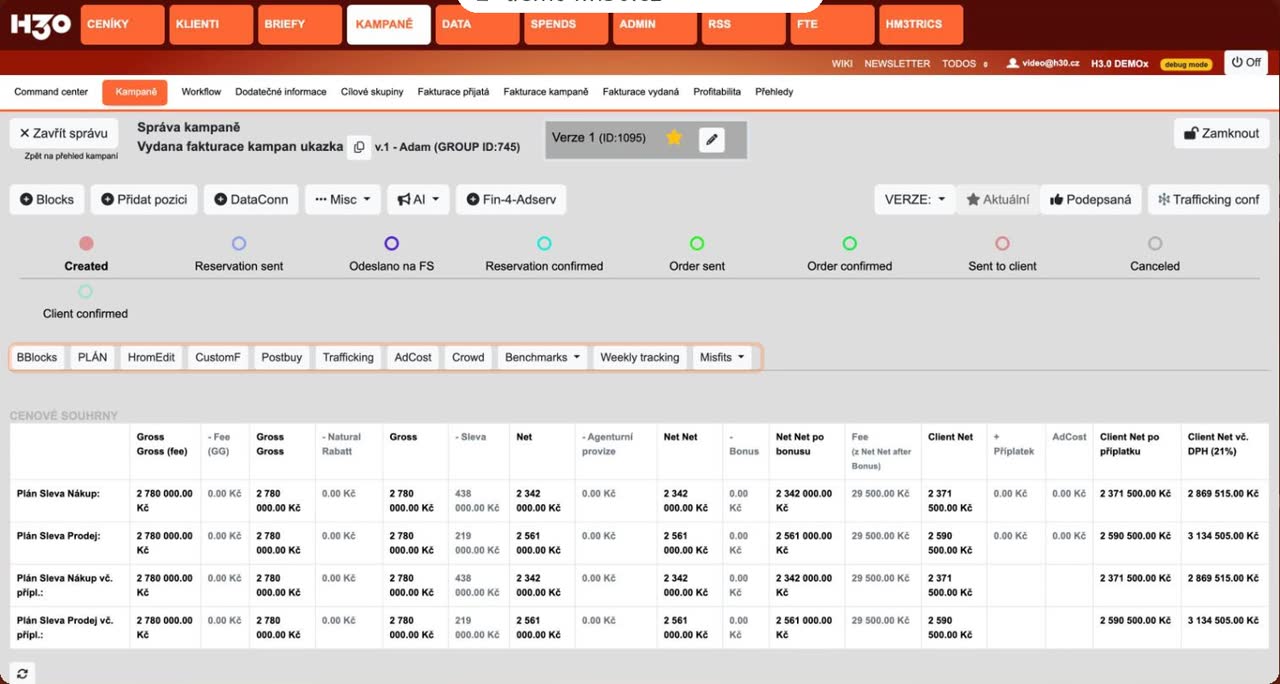Click Přidat pozici to add a position
The height and width of the screenshot is (684, 1280).
(x=144, y=199)
